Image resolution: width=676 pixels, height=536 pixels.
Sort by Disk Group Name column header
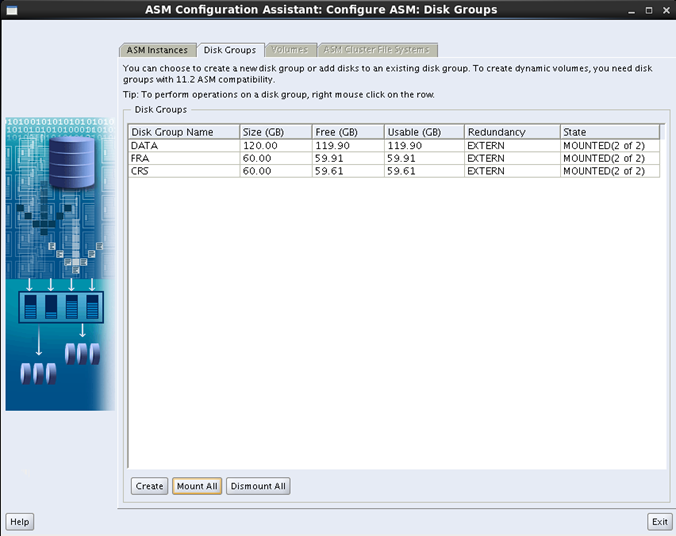tap(184, 132)
